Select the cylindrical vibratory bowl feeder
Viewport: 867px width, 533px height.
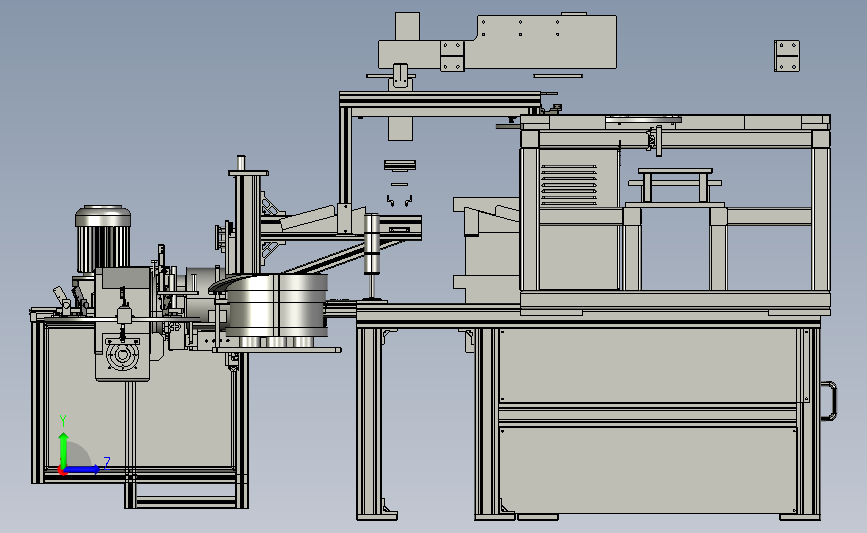[276, 306]
